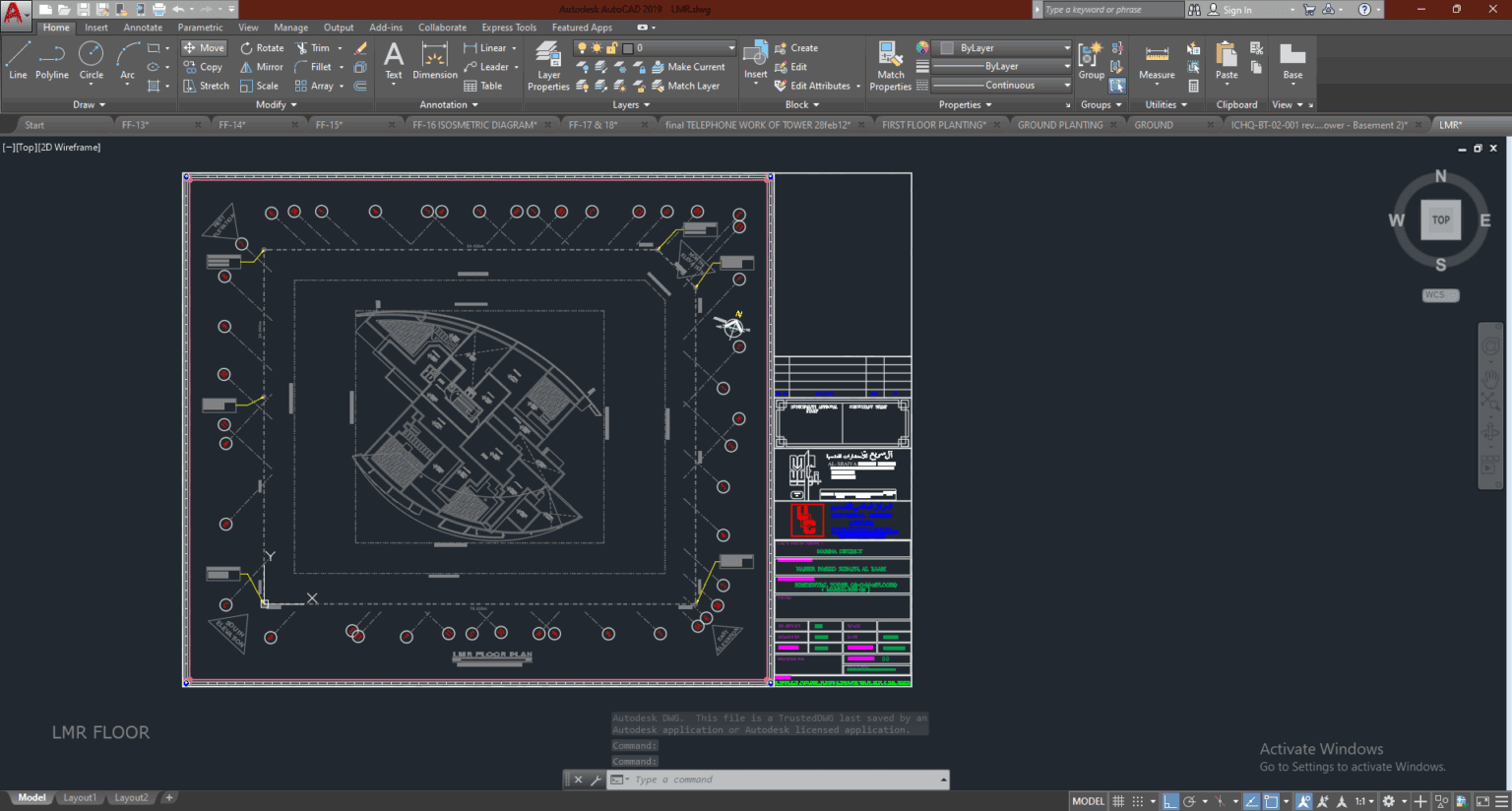Toggle Grid display in the status bar
This screenshot has height=811, width=1512.
pos(1117,800)
